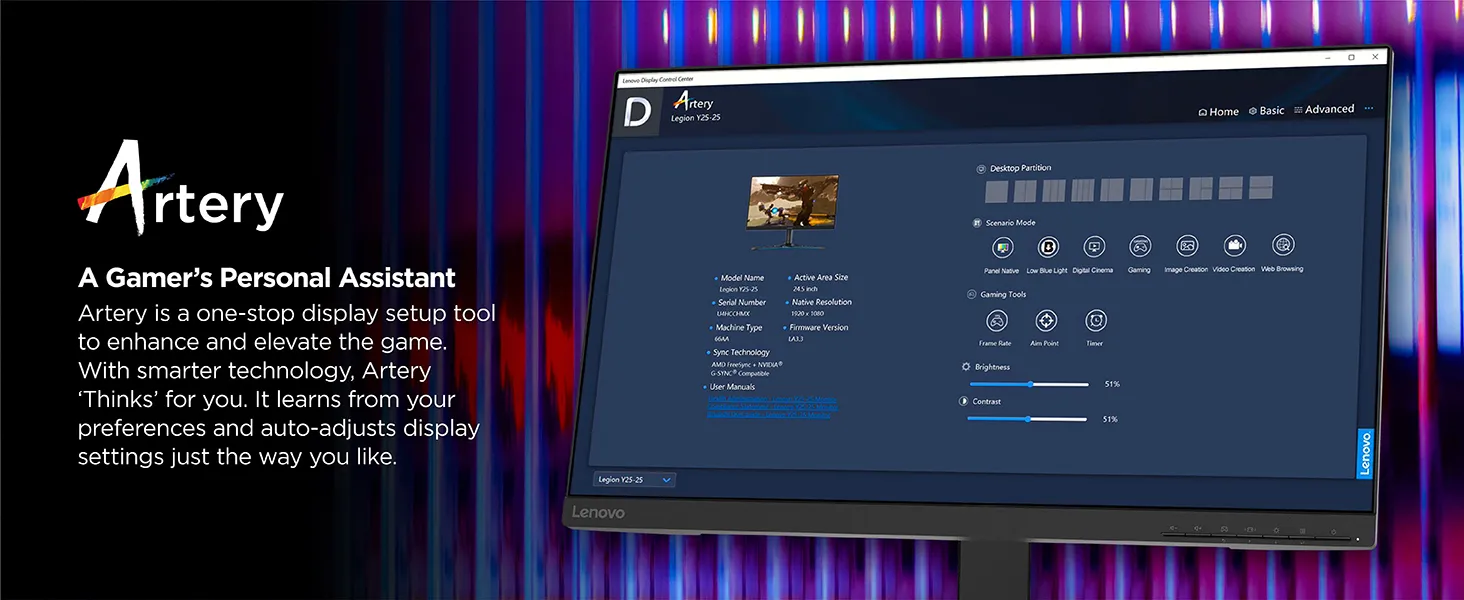1464x600 pixels.
Task: Switch to the Advanced tab
Action: [x=1324, y=109]
